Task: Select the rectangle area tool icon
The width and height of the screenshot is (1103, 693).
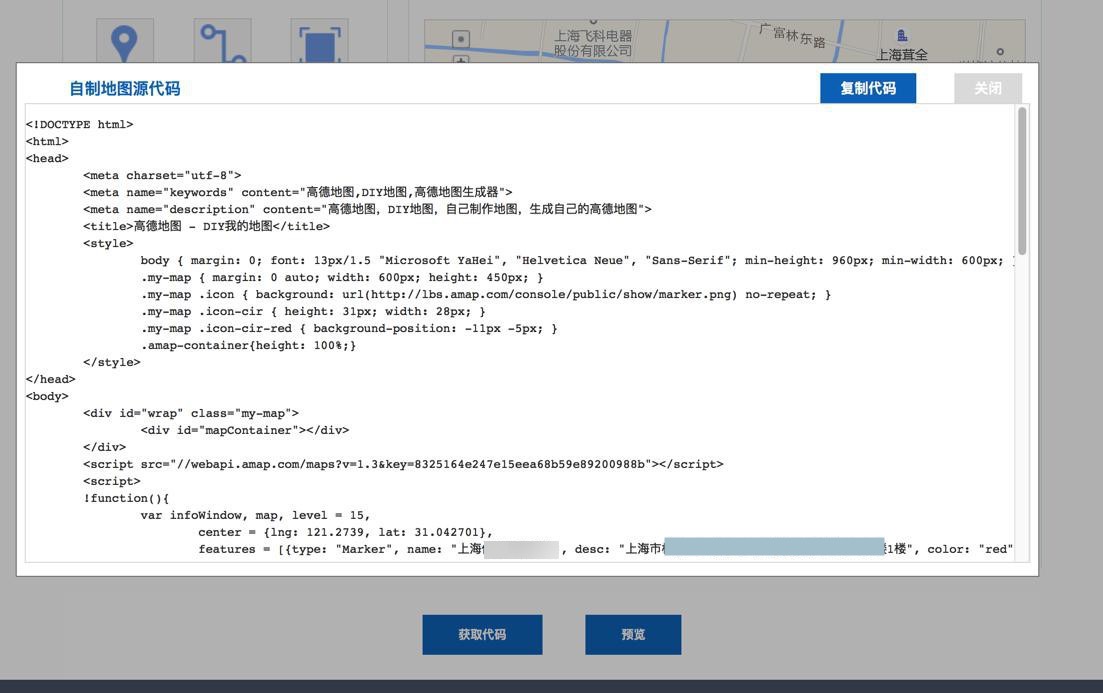Action: [319, 42]
